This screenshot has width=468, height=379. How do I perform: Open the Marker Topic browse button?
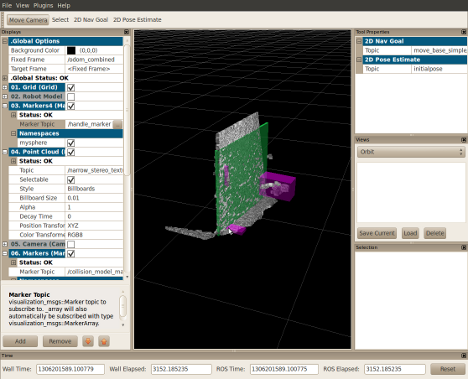pyautogui.click(x=117, y=124)
